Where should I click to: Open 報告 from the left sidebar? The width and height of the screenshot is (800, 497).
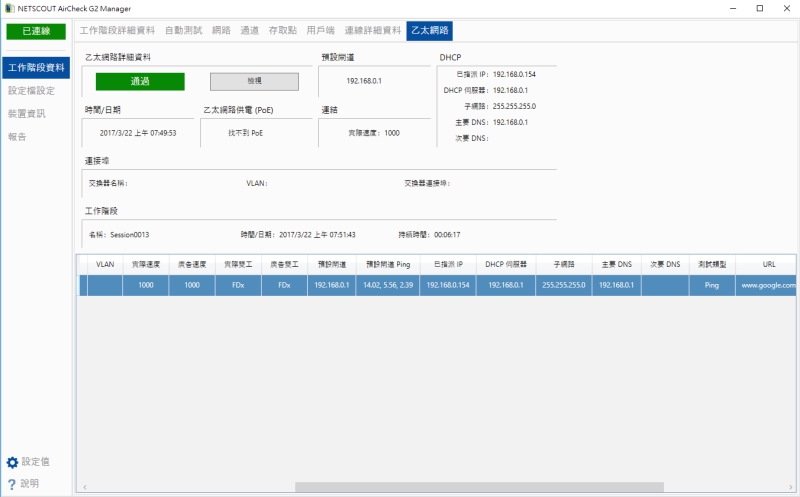pos(17,136)
